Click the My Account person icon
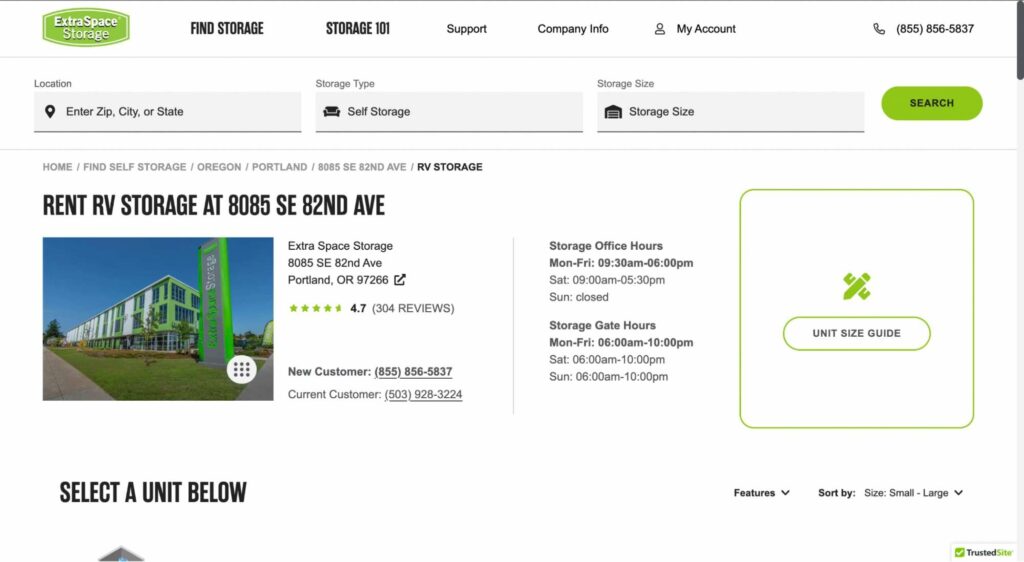The height and width of the screenshot is (562, 1024). (660, 29)
